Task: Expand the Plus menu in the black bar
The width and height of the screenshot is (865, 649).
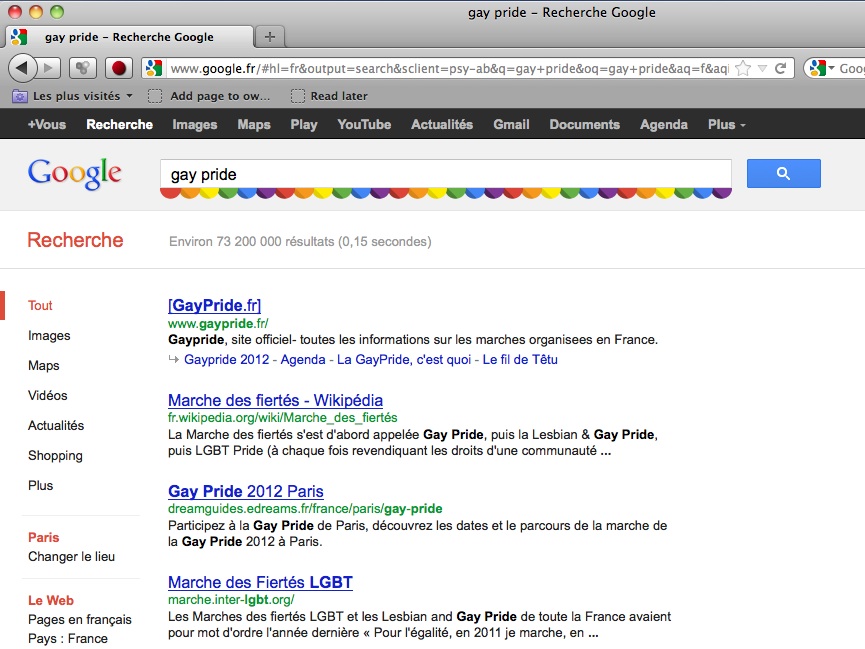Action: [x=727, y=125]
